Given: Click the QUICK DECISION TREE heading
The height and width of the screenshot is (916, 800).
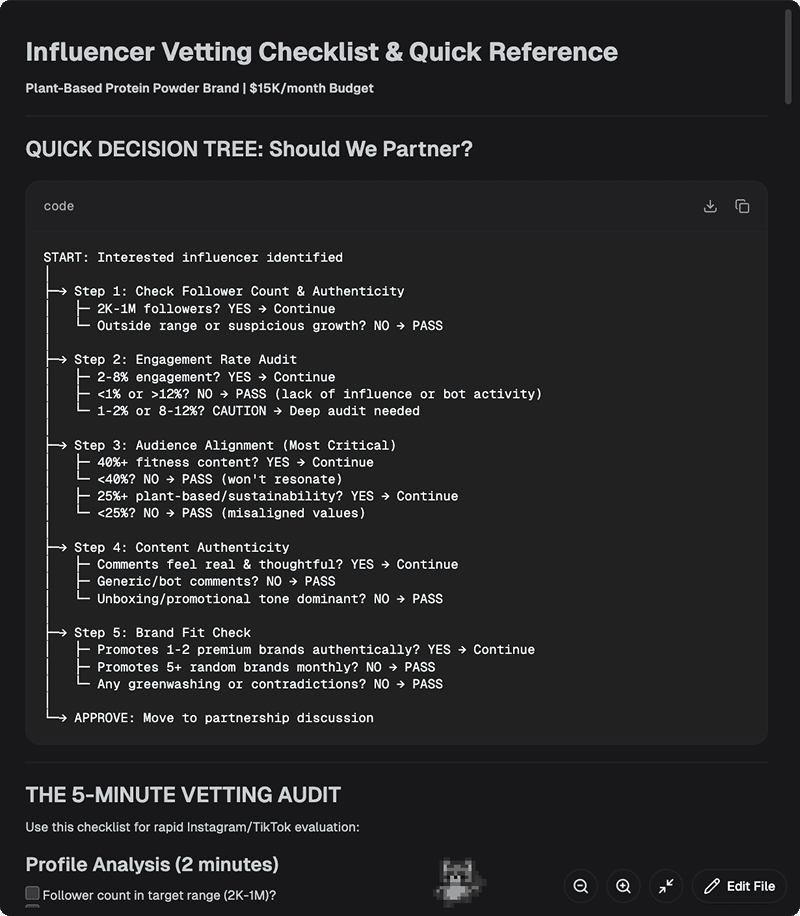Looking at the screenshot, I should click(249, 149).
